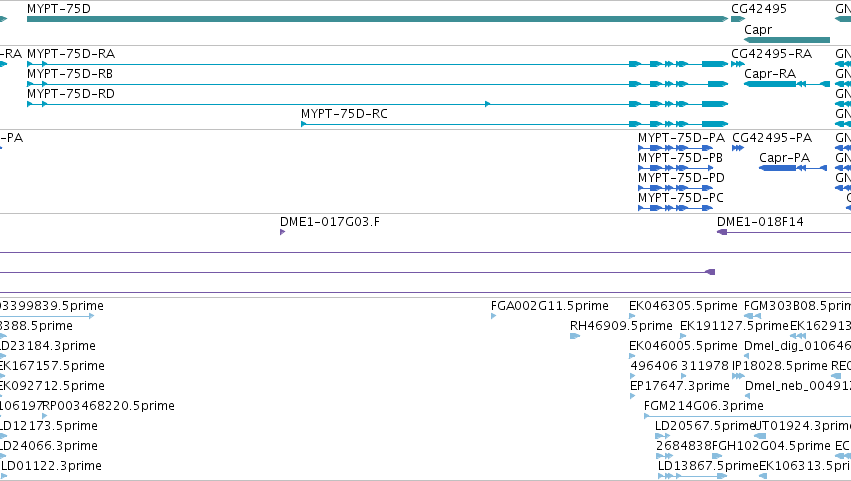The width and height of the screenshot is (851, 481).
Task: Open the Capr-RA transcript label
Action: click(770, 74)
